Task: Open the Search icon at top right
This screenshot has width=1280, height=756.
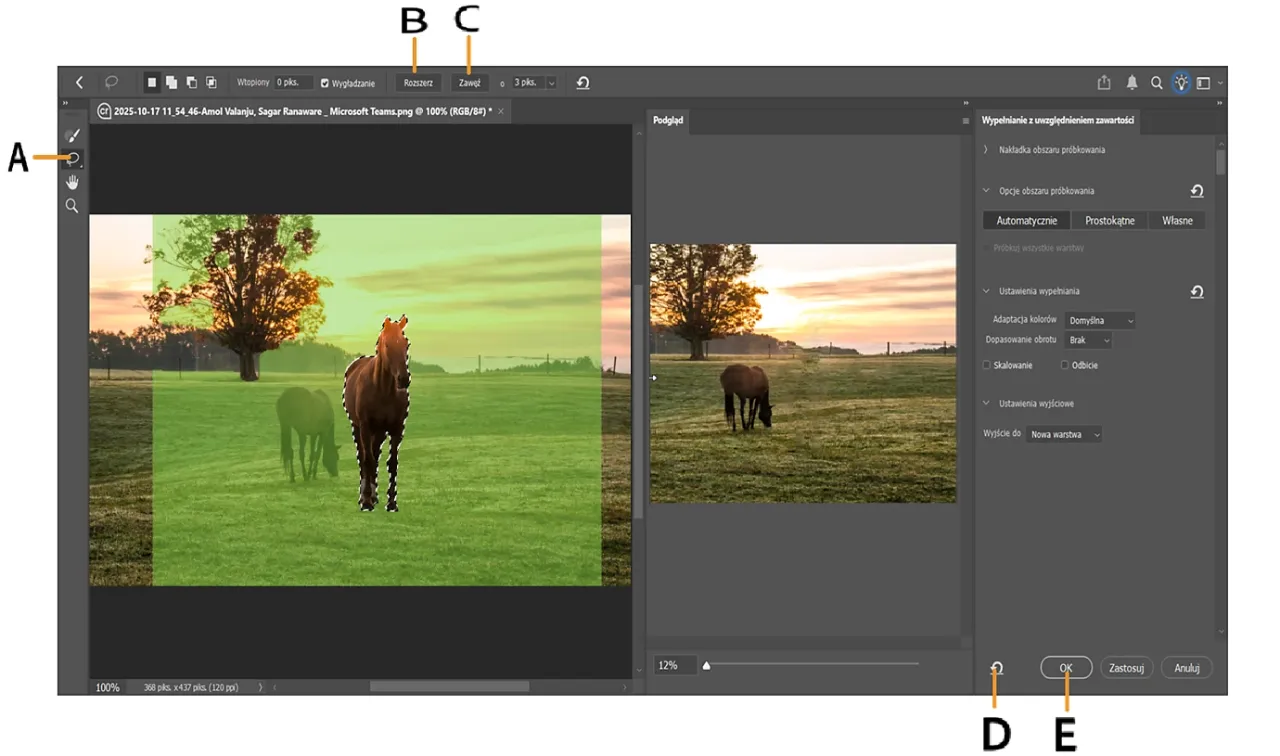Action: click(x=1157, y=82)
